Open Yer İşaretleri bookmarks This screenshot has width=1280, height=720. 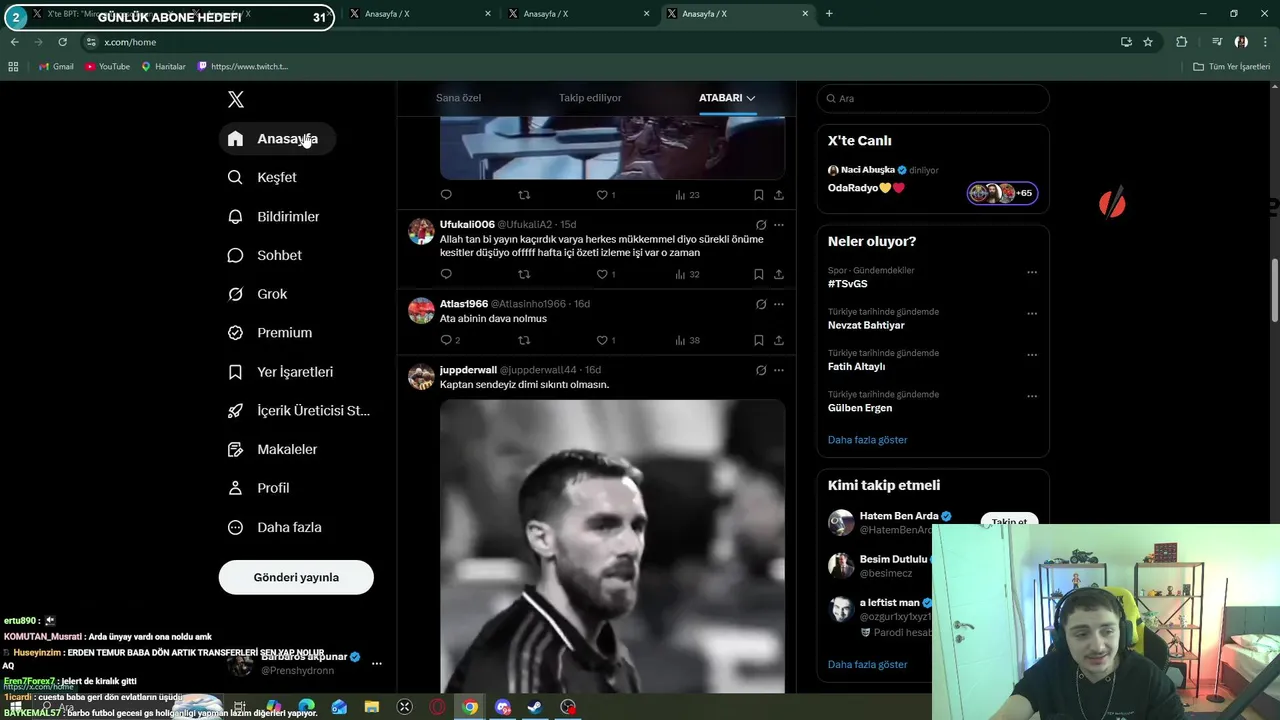tap(283, 372)
